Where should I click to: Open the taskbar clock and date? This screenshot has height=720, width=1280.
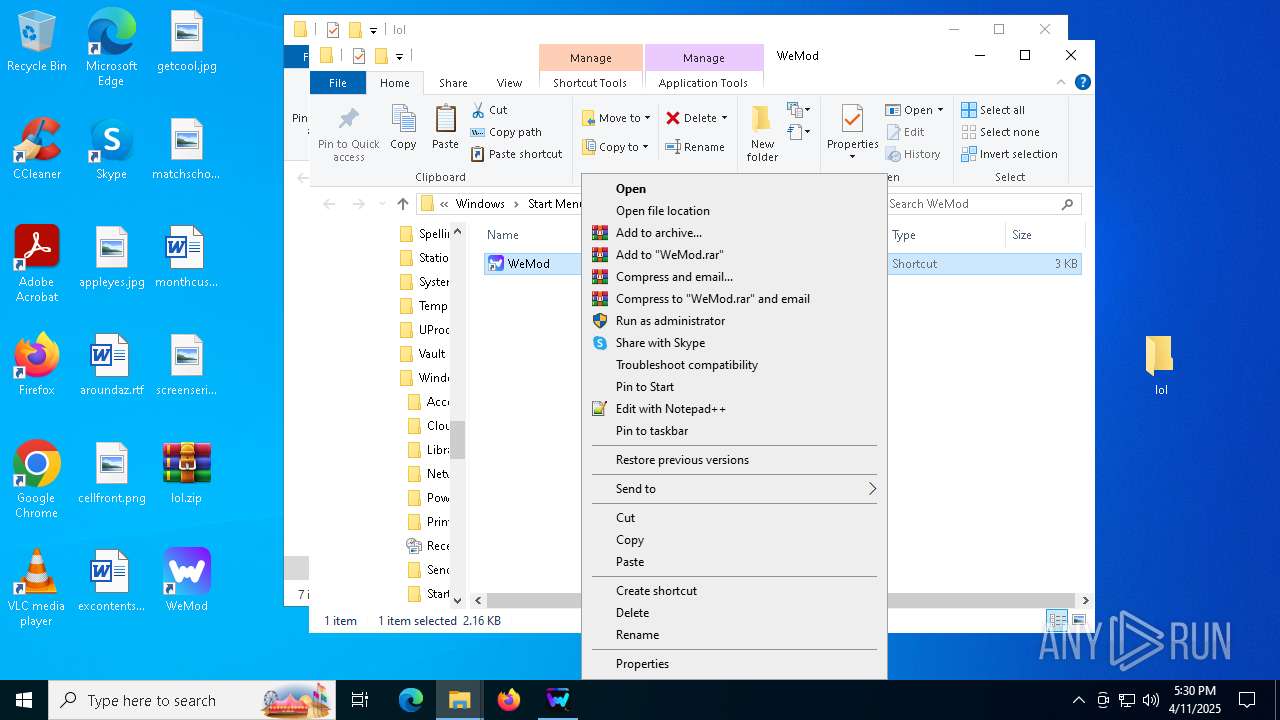coord(1194,700)
